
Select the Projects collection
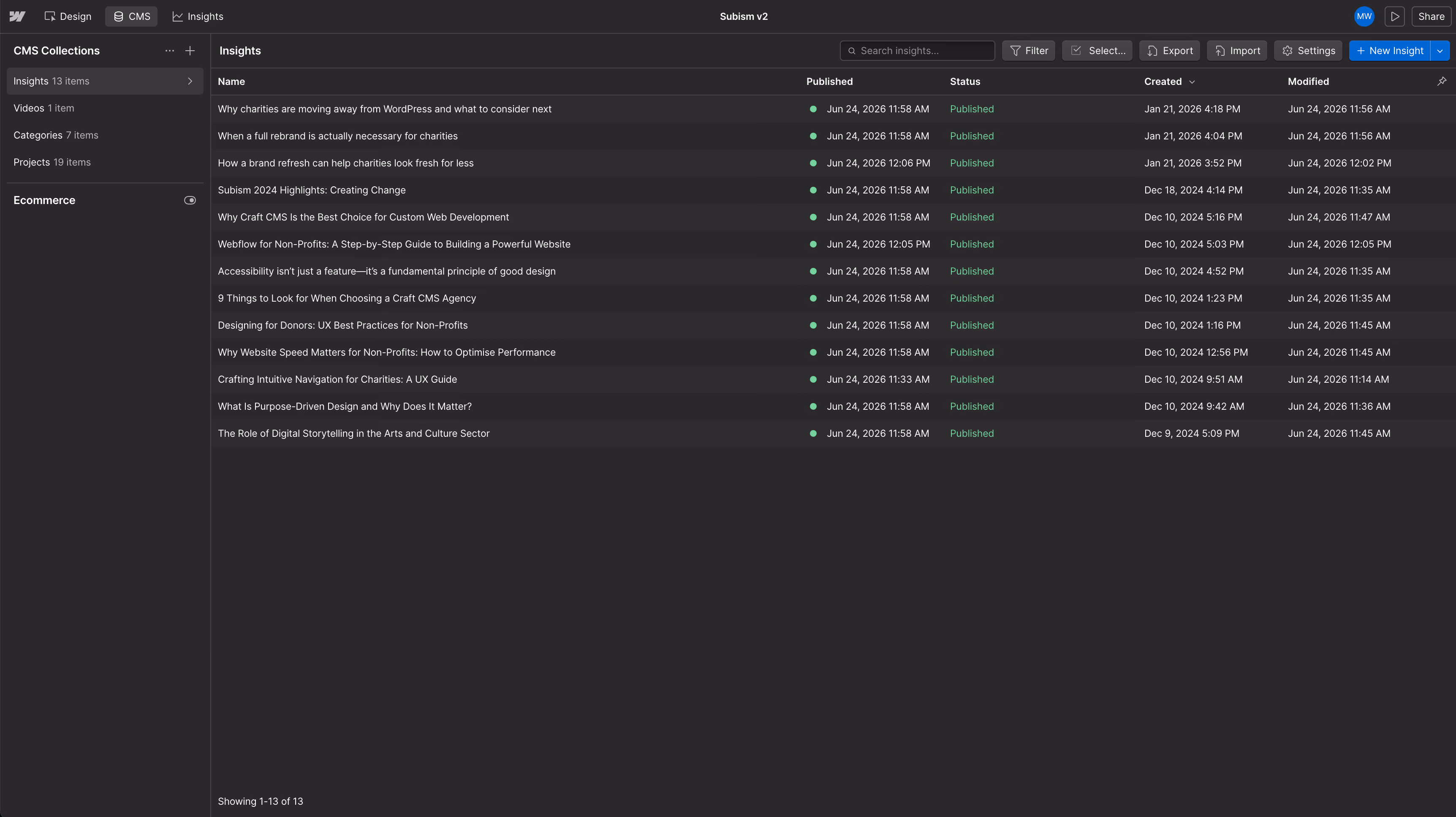(x=105, y=162)
